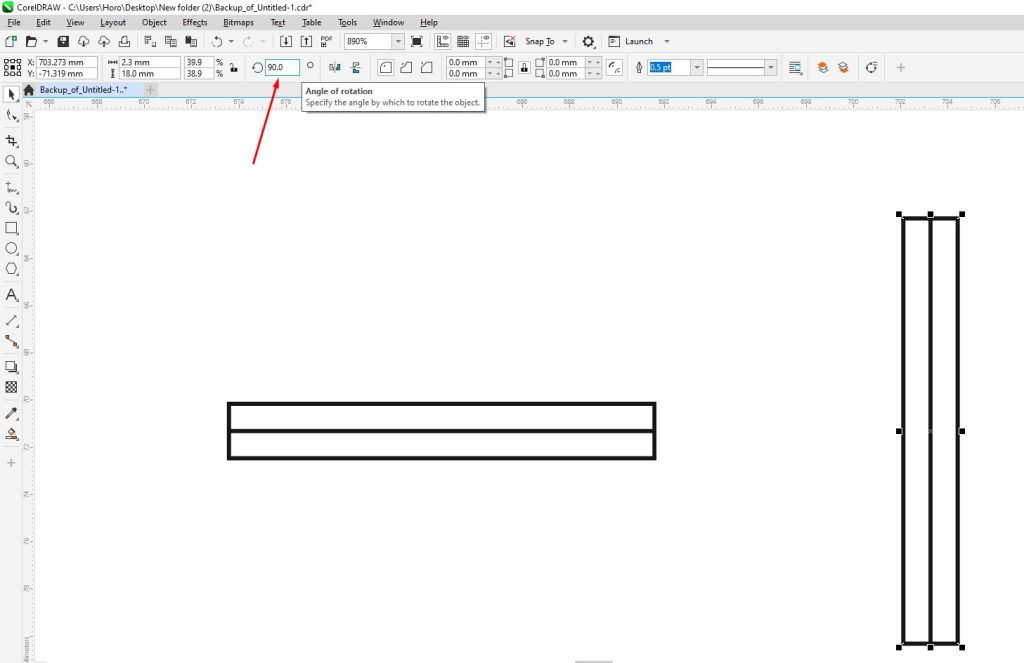Viewport: 1024px width, 663px height.
Task: Select the Pick tool
Action: (12, 94)
